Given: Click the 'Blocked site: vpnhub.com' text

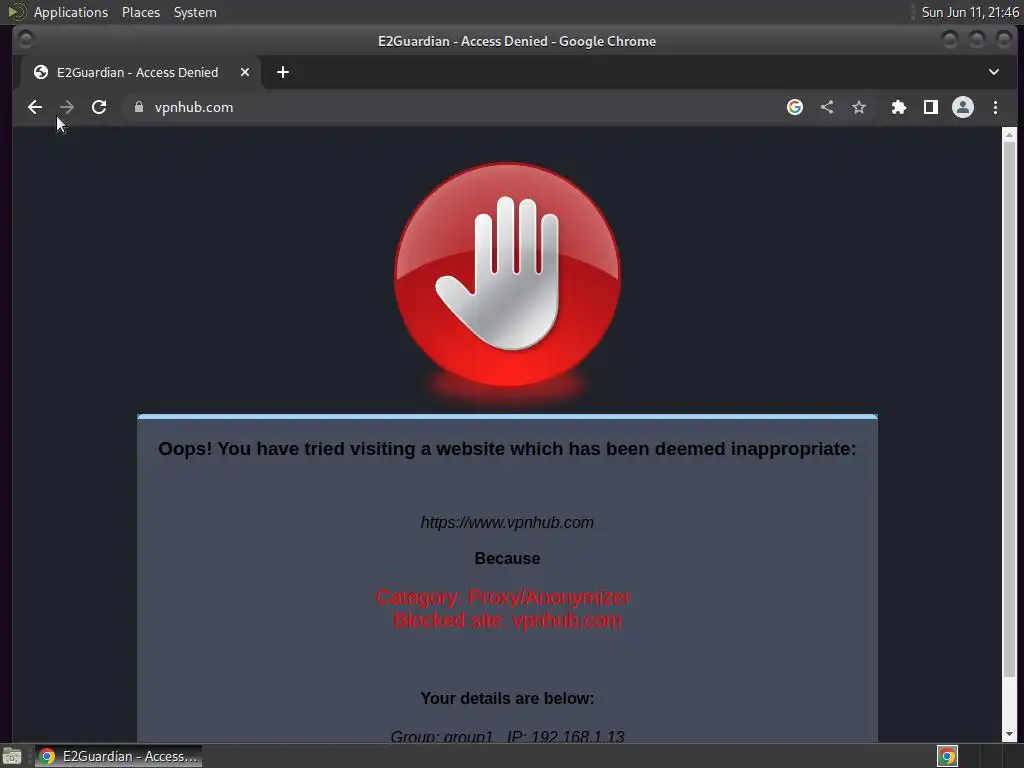Looking at the screenshot, I should point(507,620).
